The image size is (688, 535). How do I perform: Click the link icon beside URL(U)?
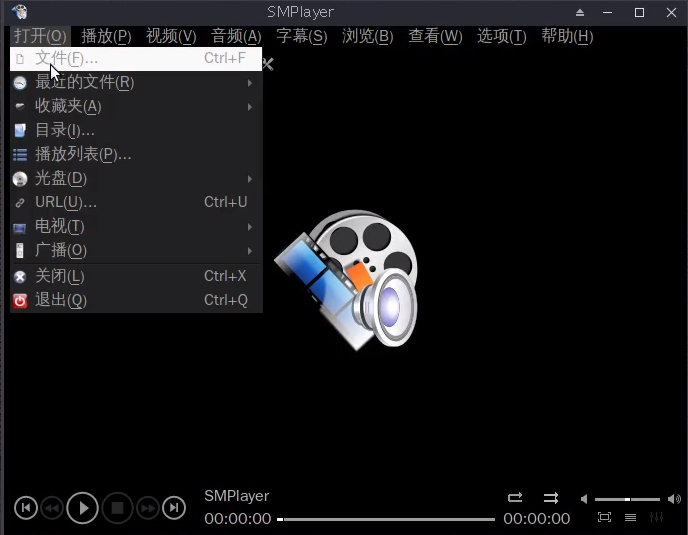tap(20, 203)
